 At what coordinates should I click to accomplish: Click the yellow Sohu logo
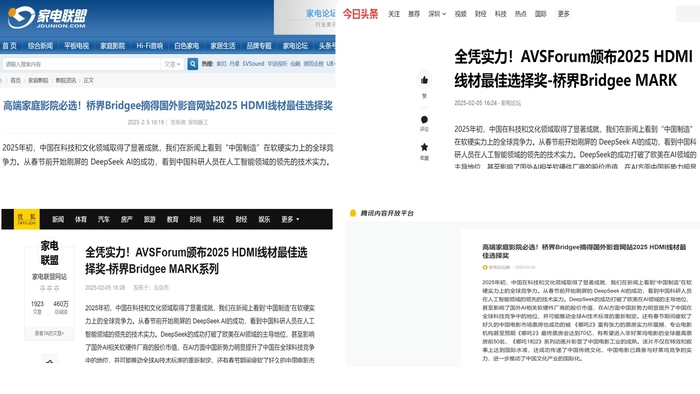[x=27, y=219]
